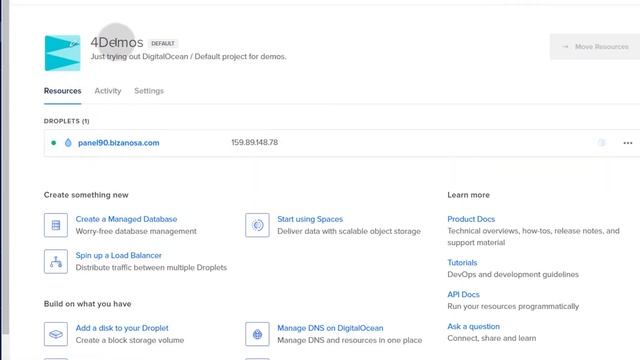The width and height of the screenshot is (640, 360).
Task: Click the Spaces object storage icon
Action: tap(257, 225)
